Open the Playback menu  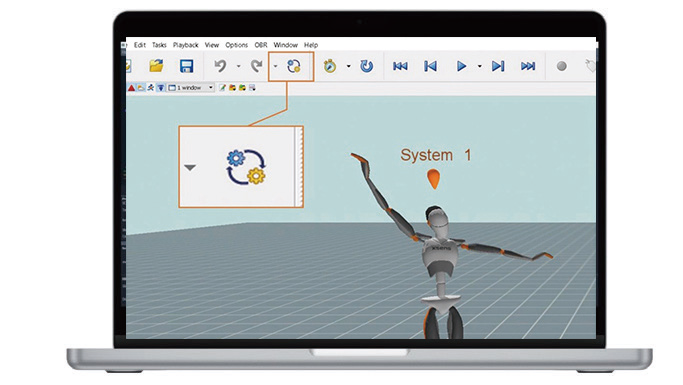coord(186,45)
